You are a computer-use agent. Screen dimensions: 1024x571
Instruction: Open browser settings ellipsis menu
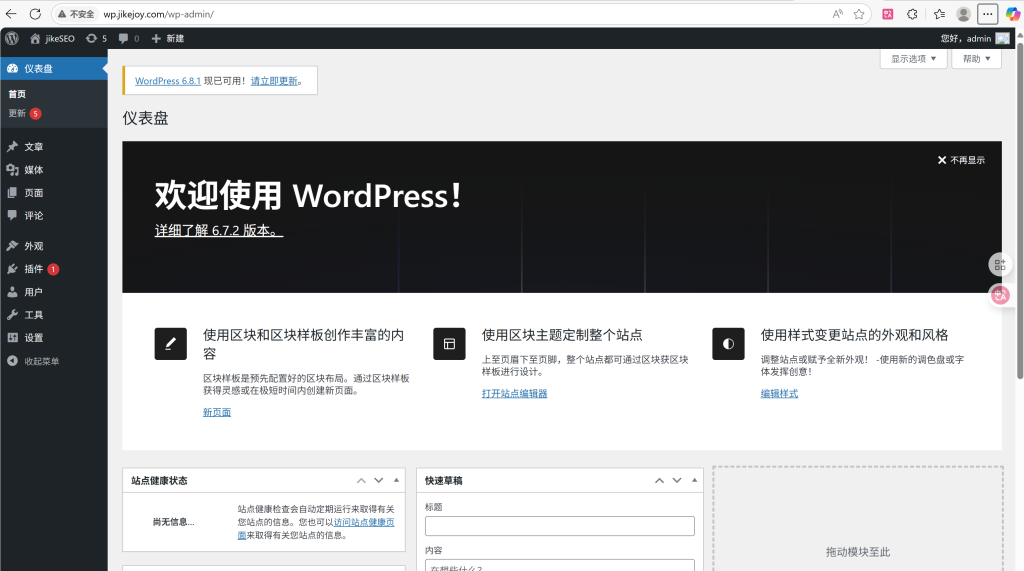(987, 14)
